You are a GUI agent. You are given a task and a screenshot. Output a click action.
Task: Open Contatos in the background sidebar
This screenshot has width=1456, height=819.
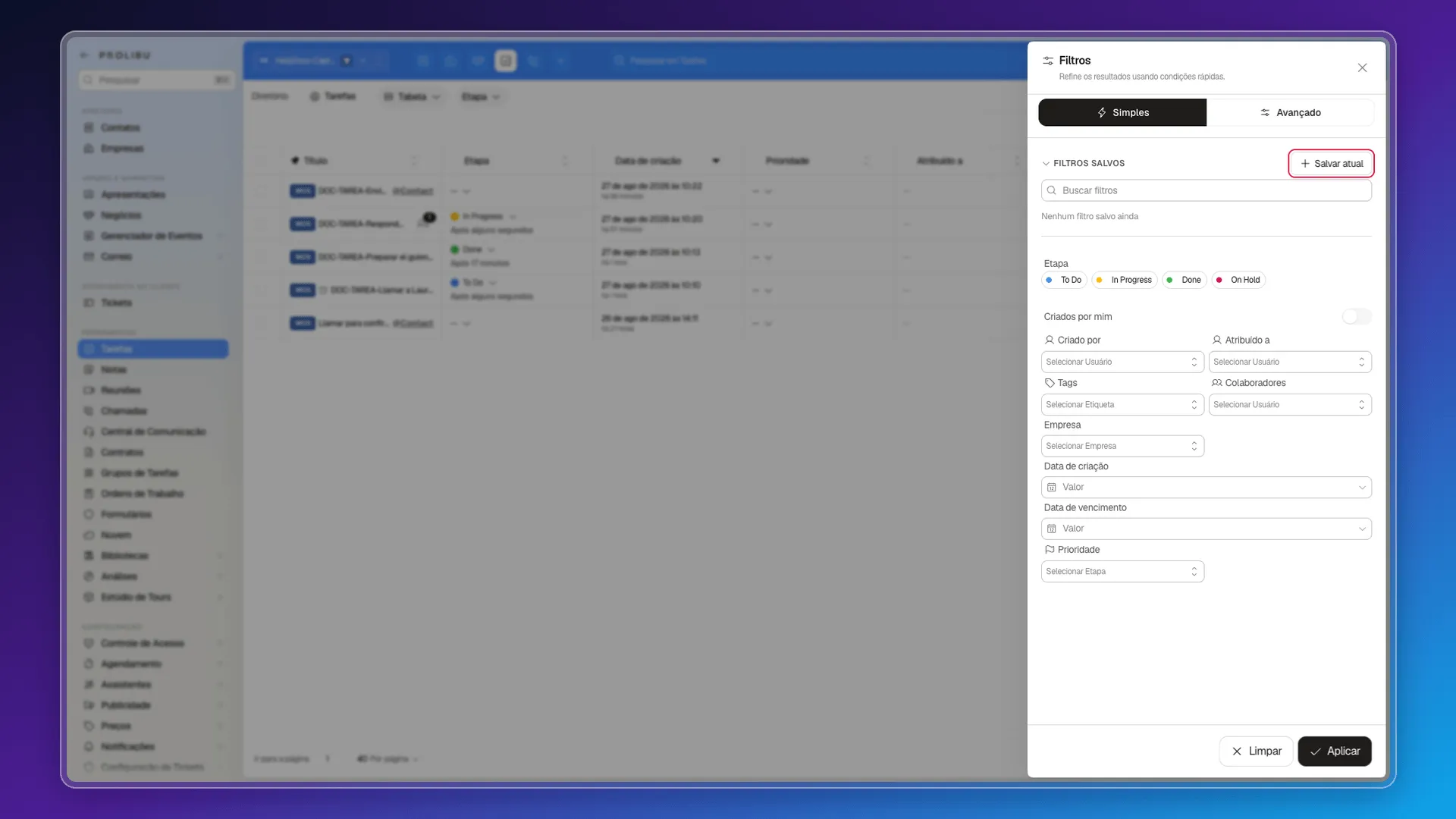click(153, 127)
